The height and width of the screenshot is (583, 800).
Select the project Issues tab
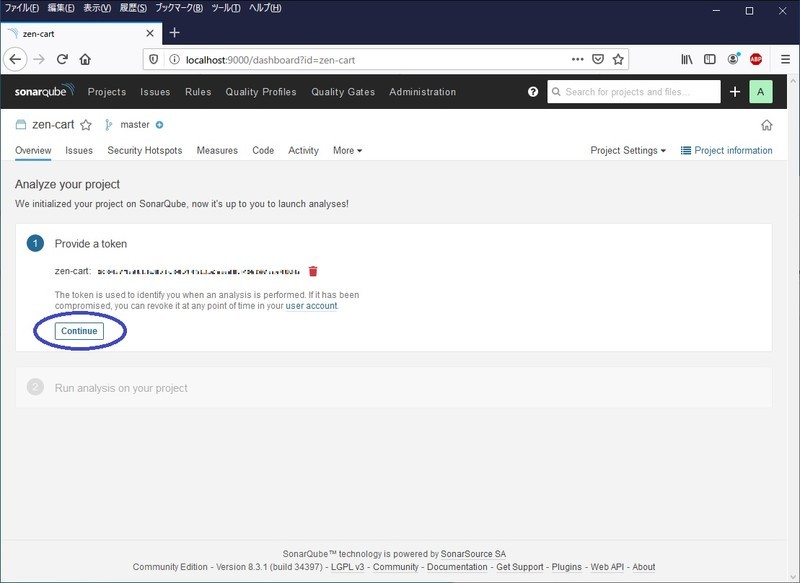click(x=79, y=150)
